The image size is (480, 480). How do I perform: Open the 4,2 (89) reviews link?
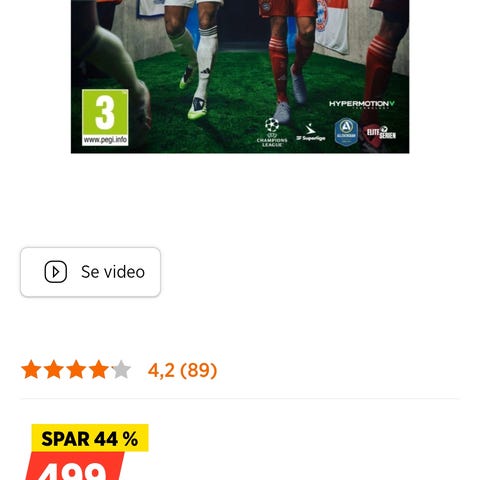tap(182, 370)
